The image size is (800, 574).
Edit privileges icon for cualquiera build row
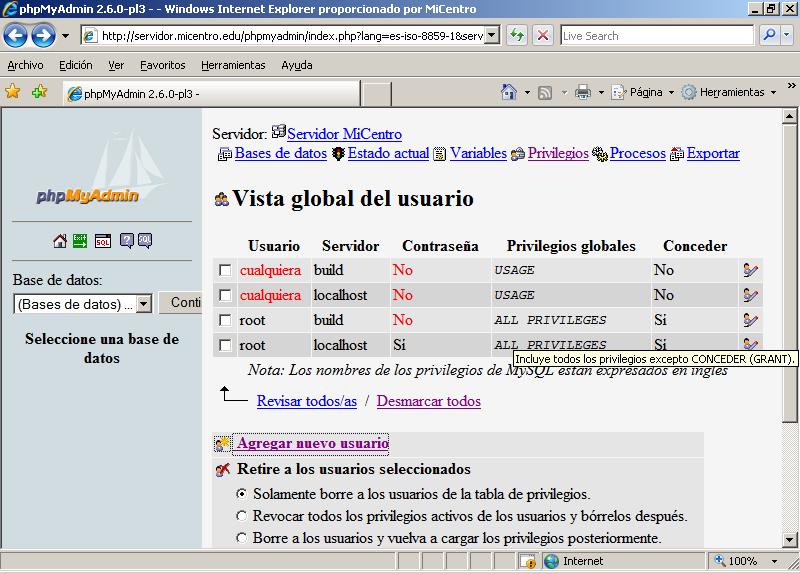[750, 270]
